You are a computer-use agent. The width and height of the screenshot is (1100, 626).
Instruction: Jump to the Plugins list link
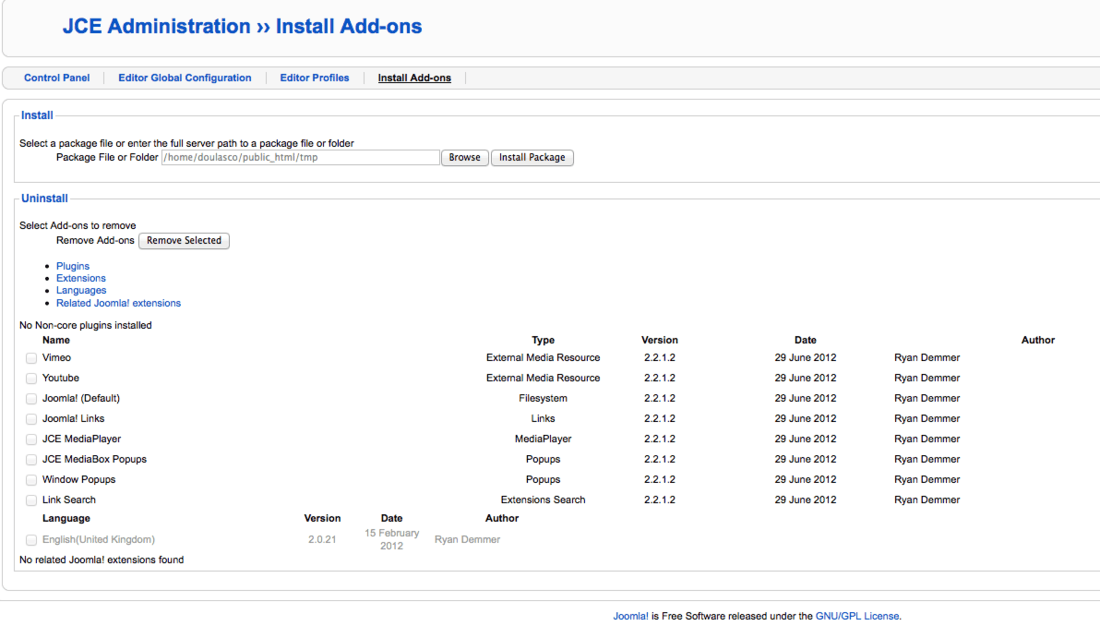[73, 266]
